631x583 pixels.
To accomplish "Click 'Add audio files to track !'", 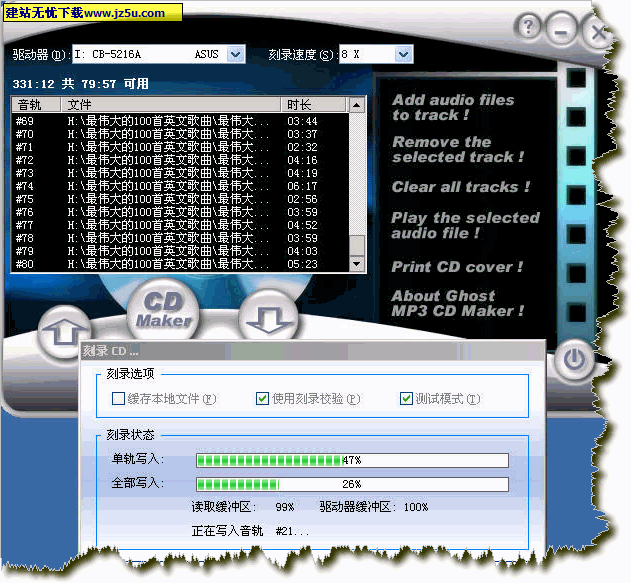I will click(x=452, y=107).
